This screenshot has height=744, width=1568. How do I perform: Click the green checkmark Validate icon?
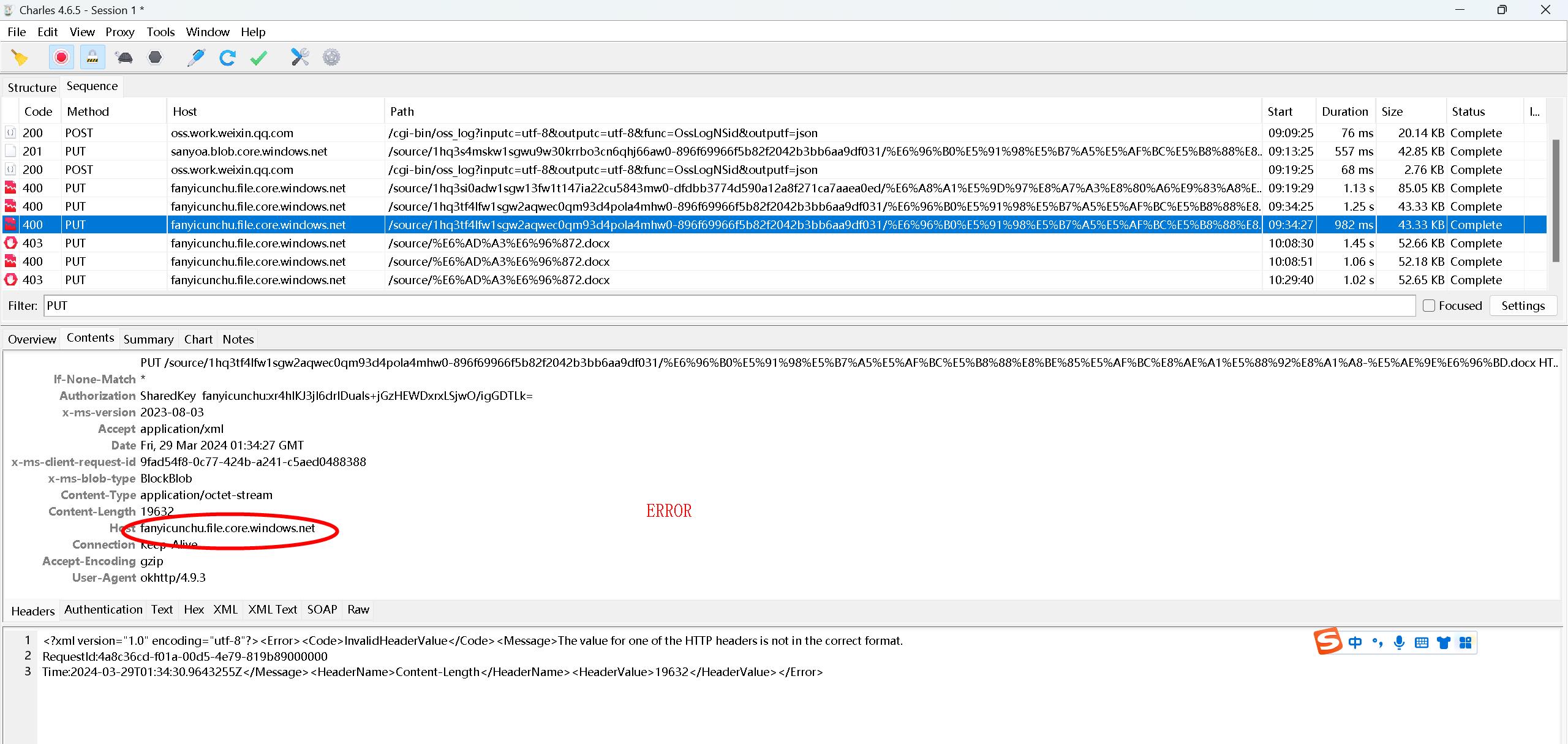coord(259,58)
